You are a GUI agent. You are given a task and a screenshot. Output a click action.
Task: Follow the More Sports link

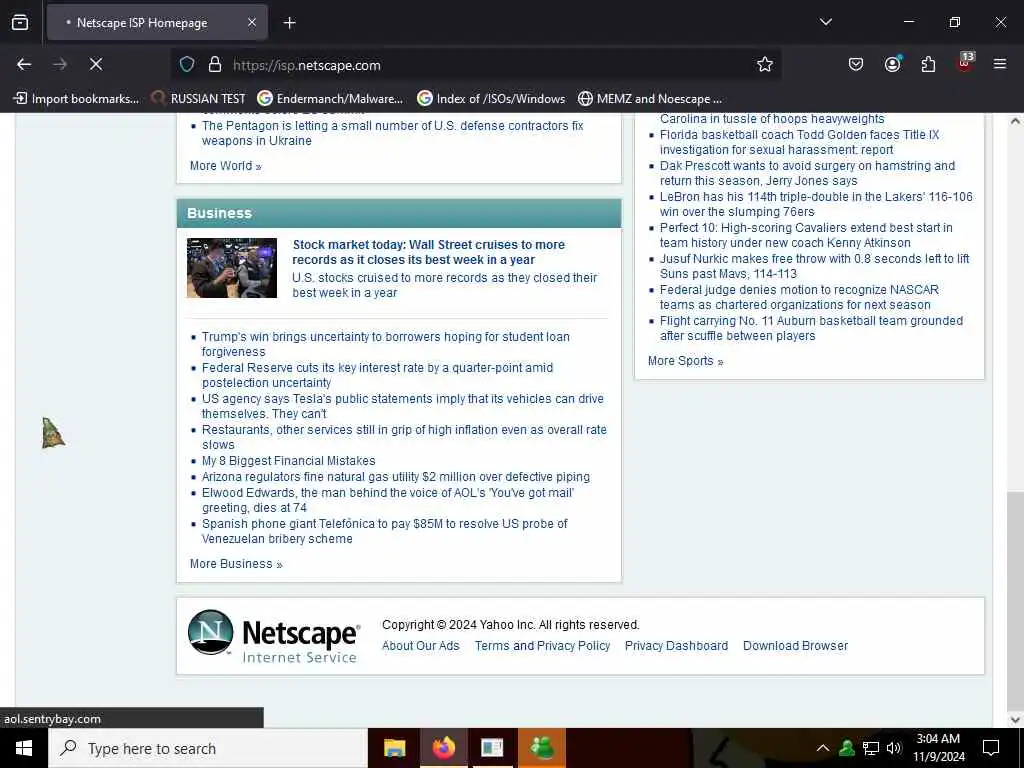coord(686,360)
